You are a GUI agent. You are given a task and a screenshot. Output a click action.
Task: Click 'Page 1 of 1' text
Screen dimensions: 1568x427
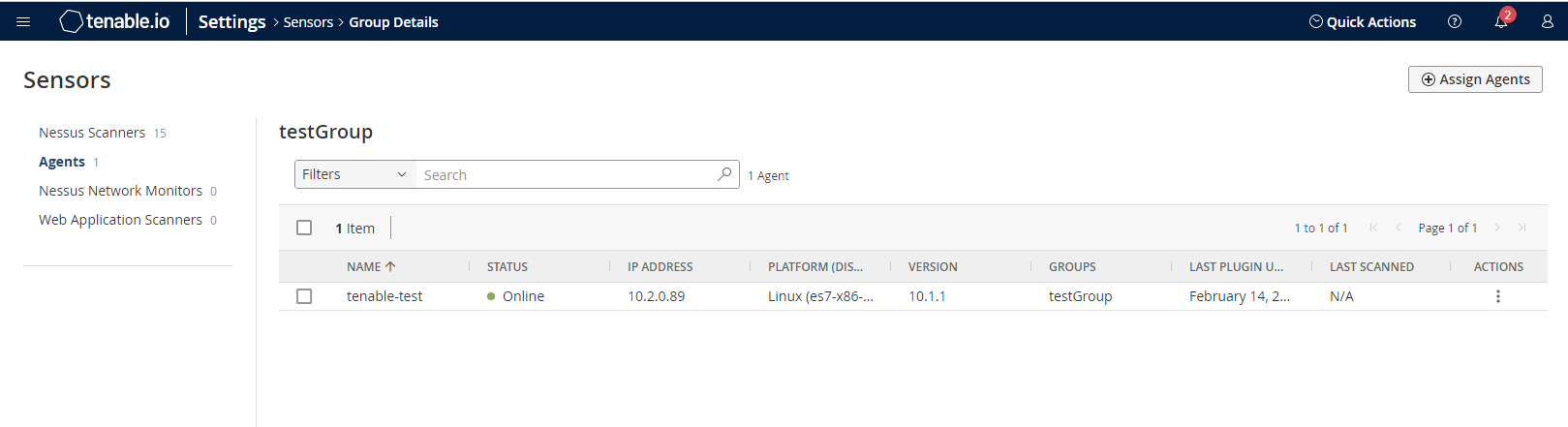point(1448,228)
